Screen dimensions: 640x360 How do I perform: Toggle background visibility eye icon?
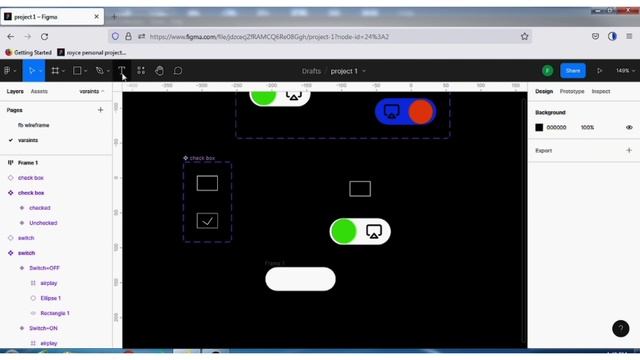coord(629,127)
